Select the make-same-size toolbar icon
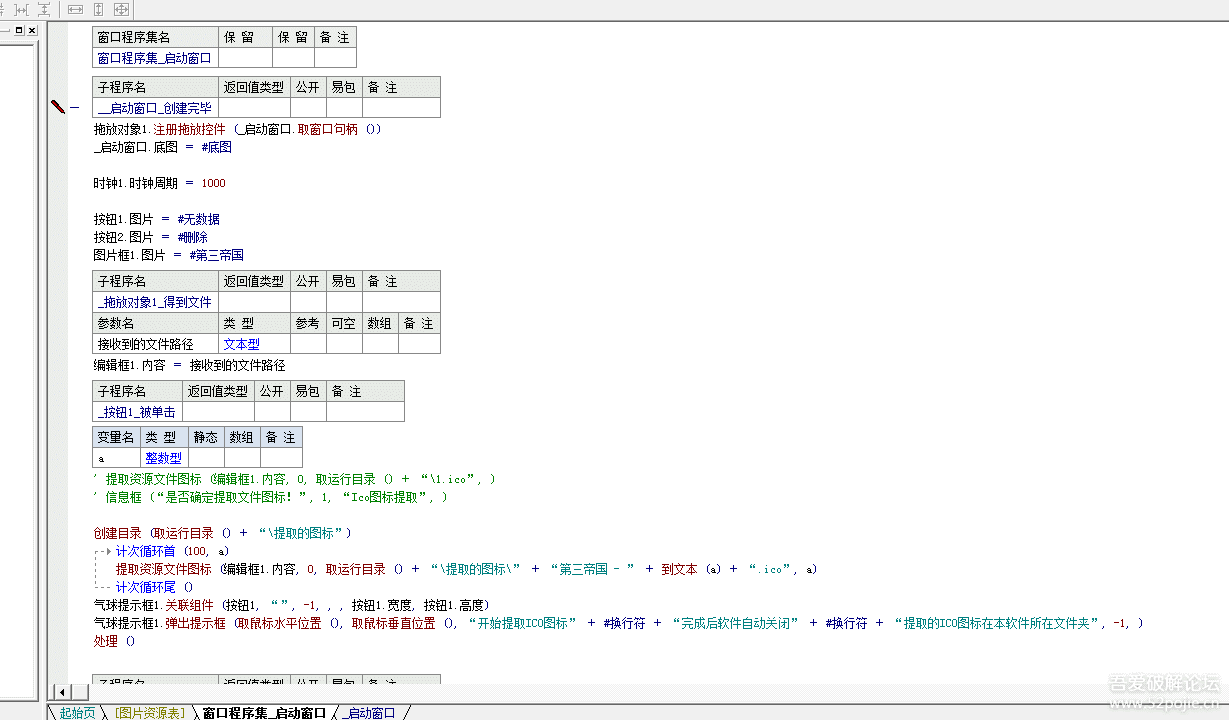This screenshot has width=1229, height=720. tap(121, 9)
